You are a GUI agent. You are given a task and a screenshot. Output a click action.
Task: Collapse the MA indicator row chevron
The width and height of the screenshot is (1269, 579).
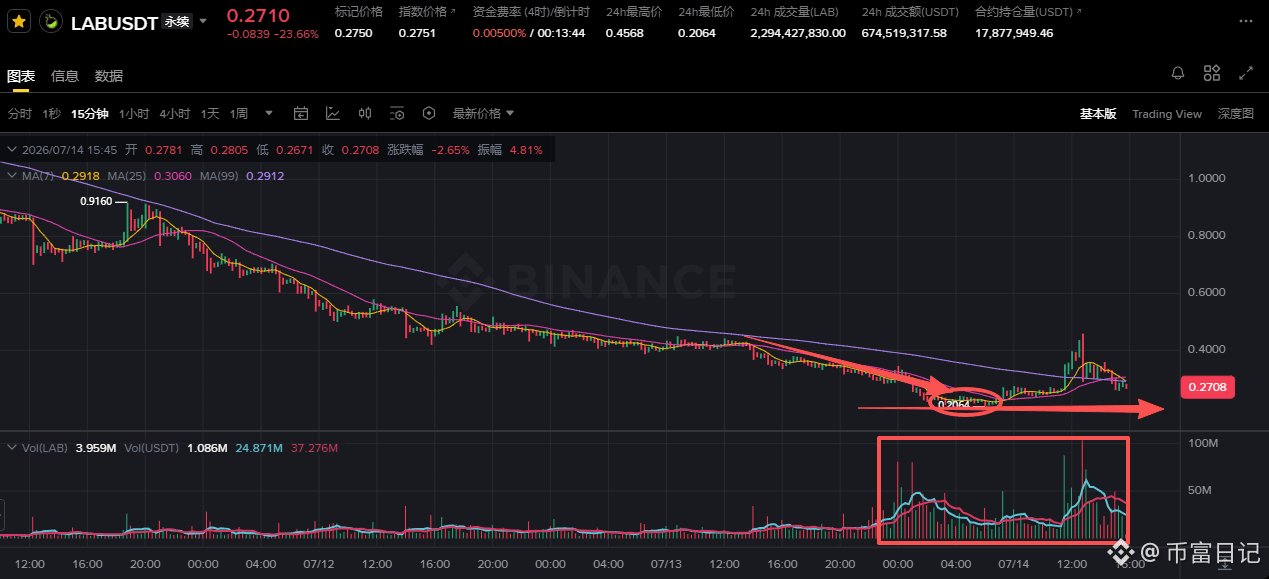pos(12,176)
